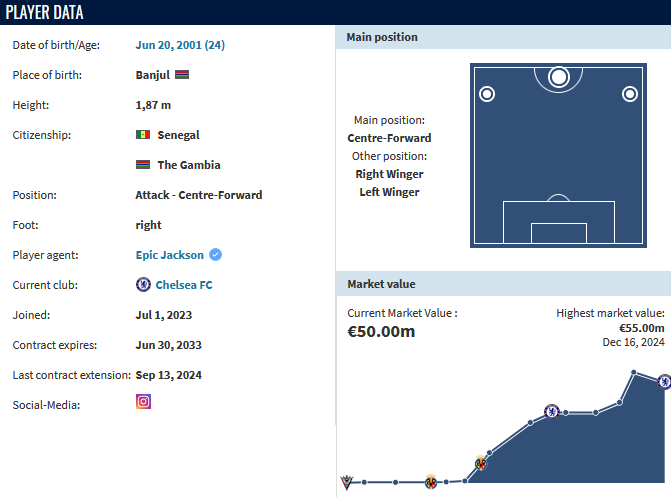Click The Gambia citizenship flag icon
The height and width of the screenshot is (497, 671).
coord(143,164)
